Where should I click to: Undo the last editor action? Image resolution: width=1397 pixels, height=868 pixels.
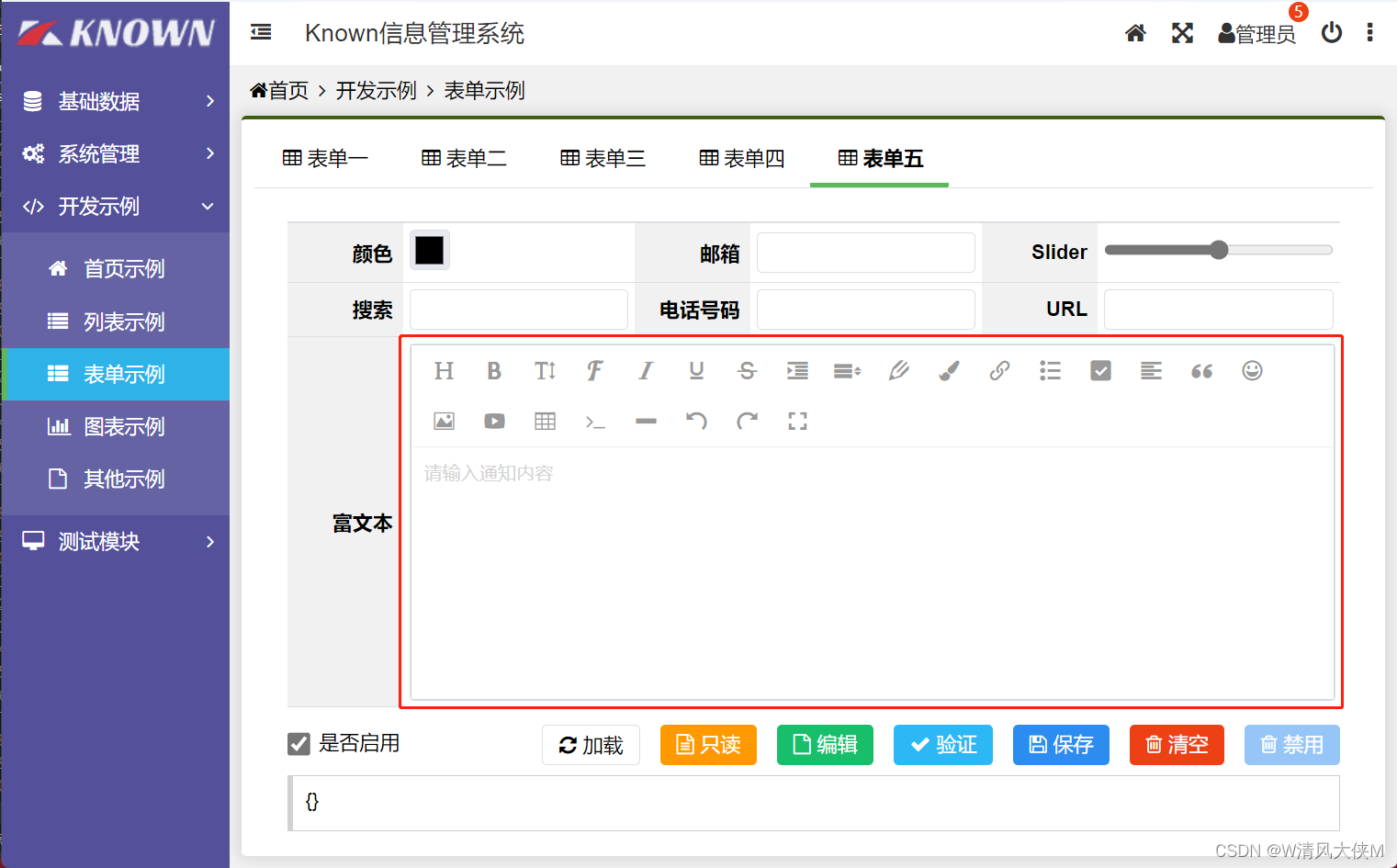tap(696, 422)
